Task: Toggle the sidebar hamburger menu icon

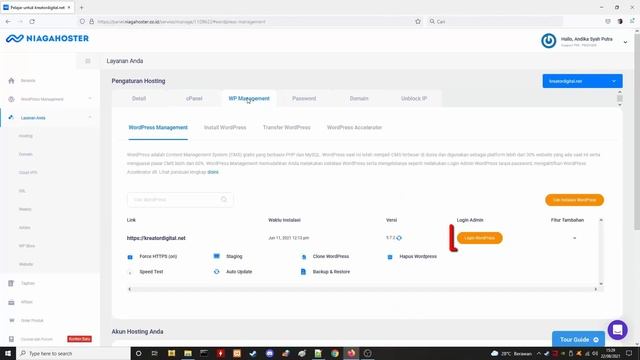Action: (88, 61)
